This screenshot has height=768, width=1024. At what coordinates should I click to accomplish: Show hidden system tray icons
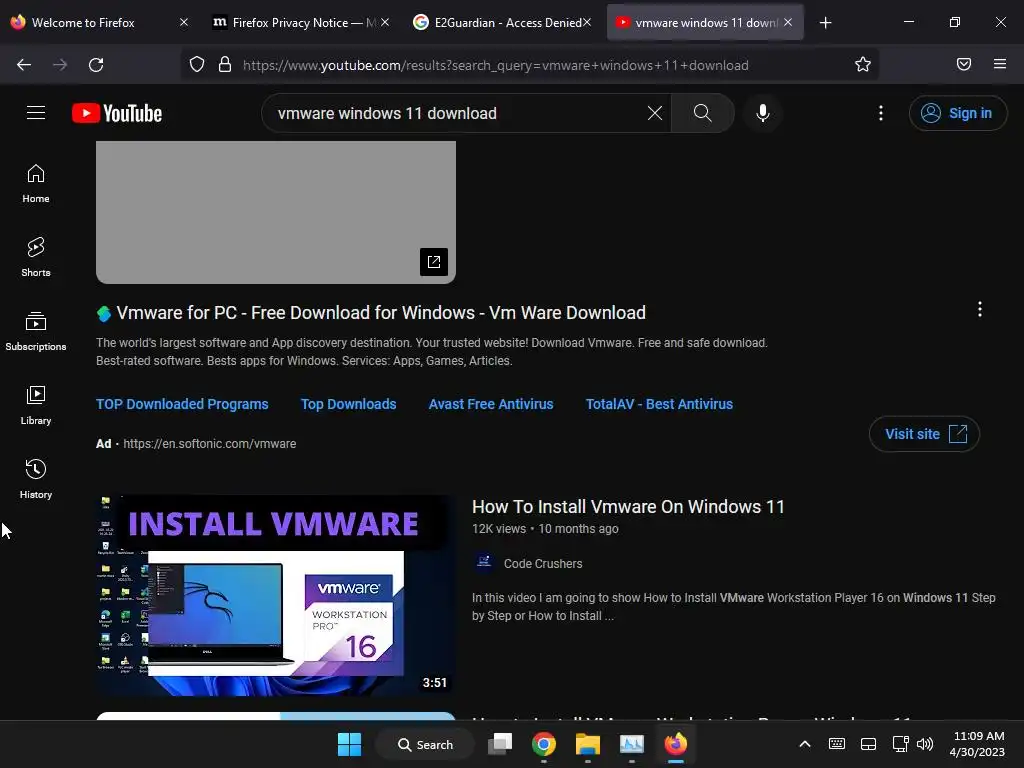(805, 744)
